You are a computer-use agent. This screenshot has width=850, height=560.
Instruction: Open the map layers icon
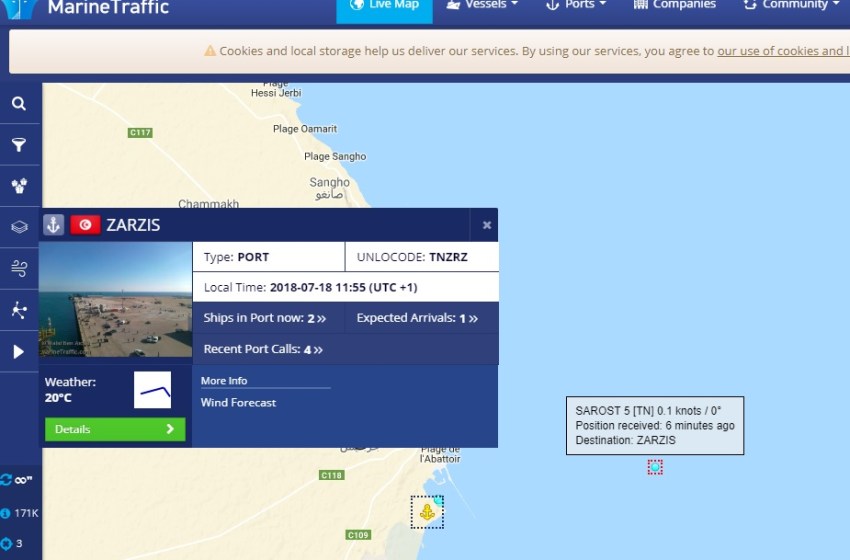pyautogui.click(x=19, y=227)
